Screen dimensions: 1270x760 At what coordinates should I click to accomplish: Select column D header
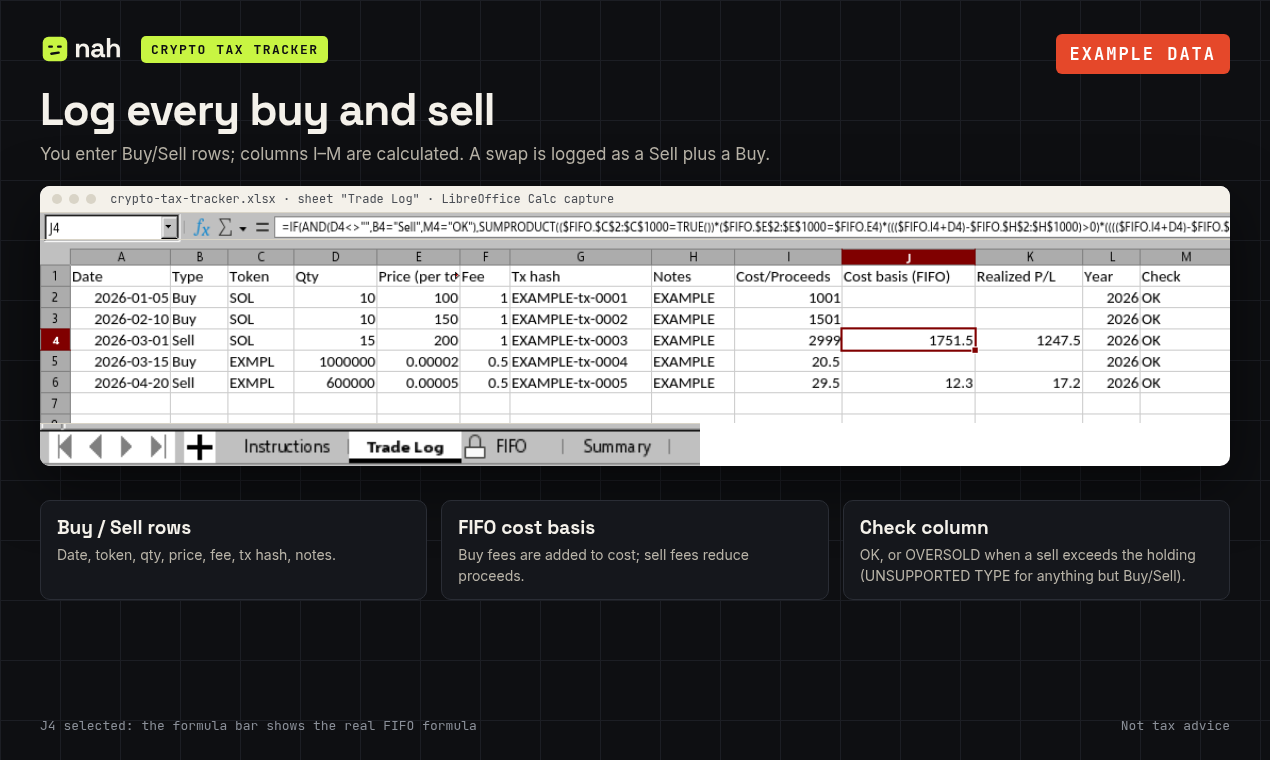(x=335, y=257)
